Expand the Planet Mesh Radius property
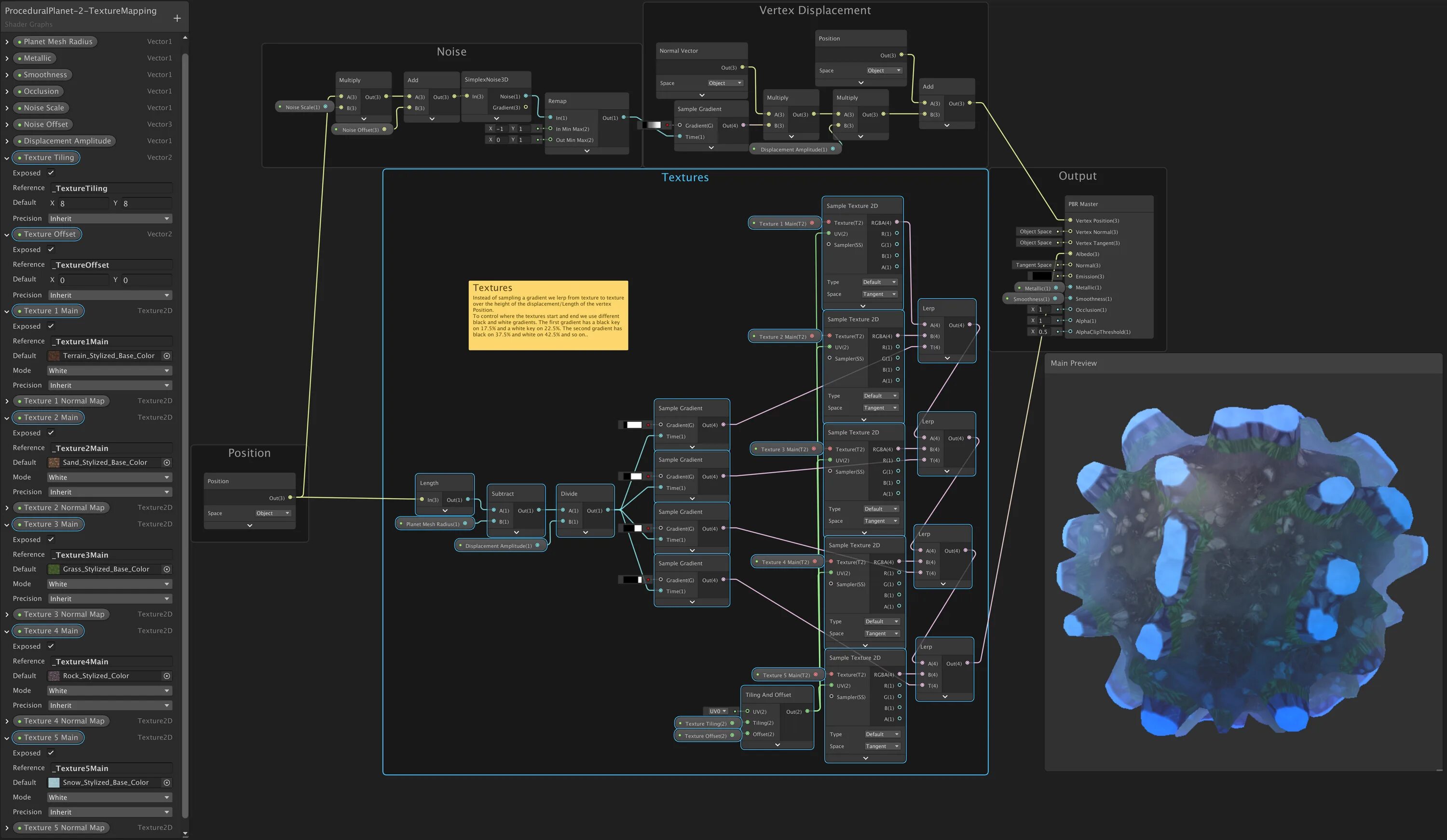1447x840 pixels. [x=7, y=42]
